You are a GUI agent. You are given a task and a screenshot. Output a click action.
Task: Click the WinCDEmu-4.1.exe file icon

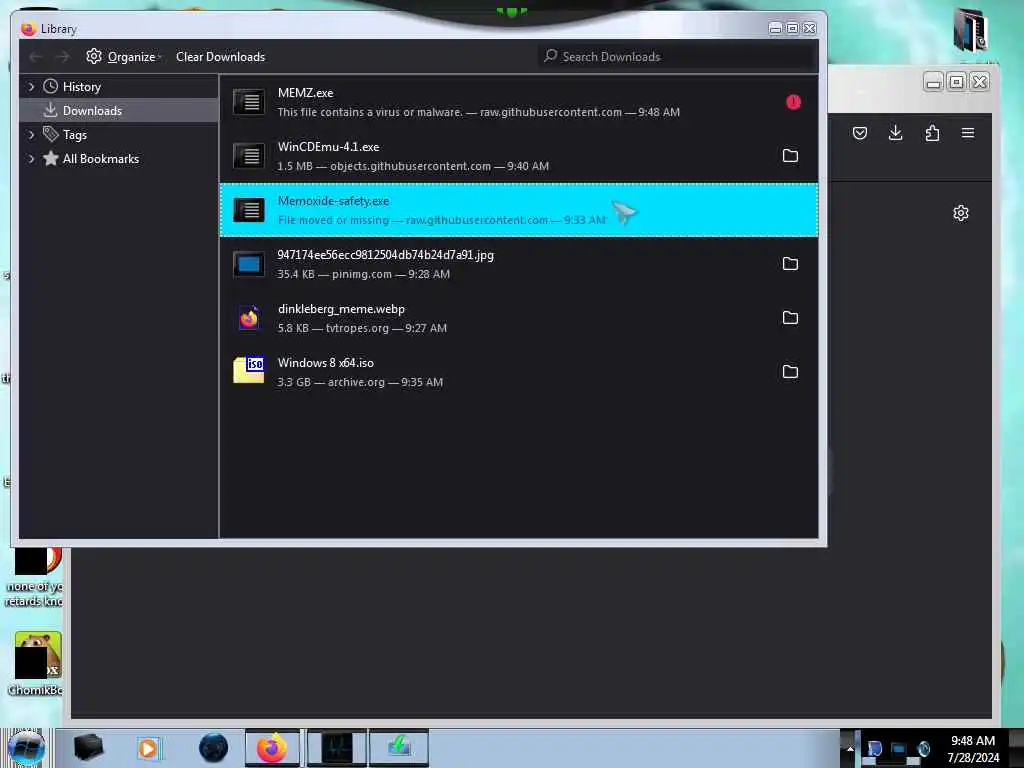pyautogui.click(x=249, y=156)
